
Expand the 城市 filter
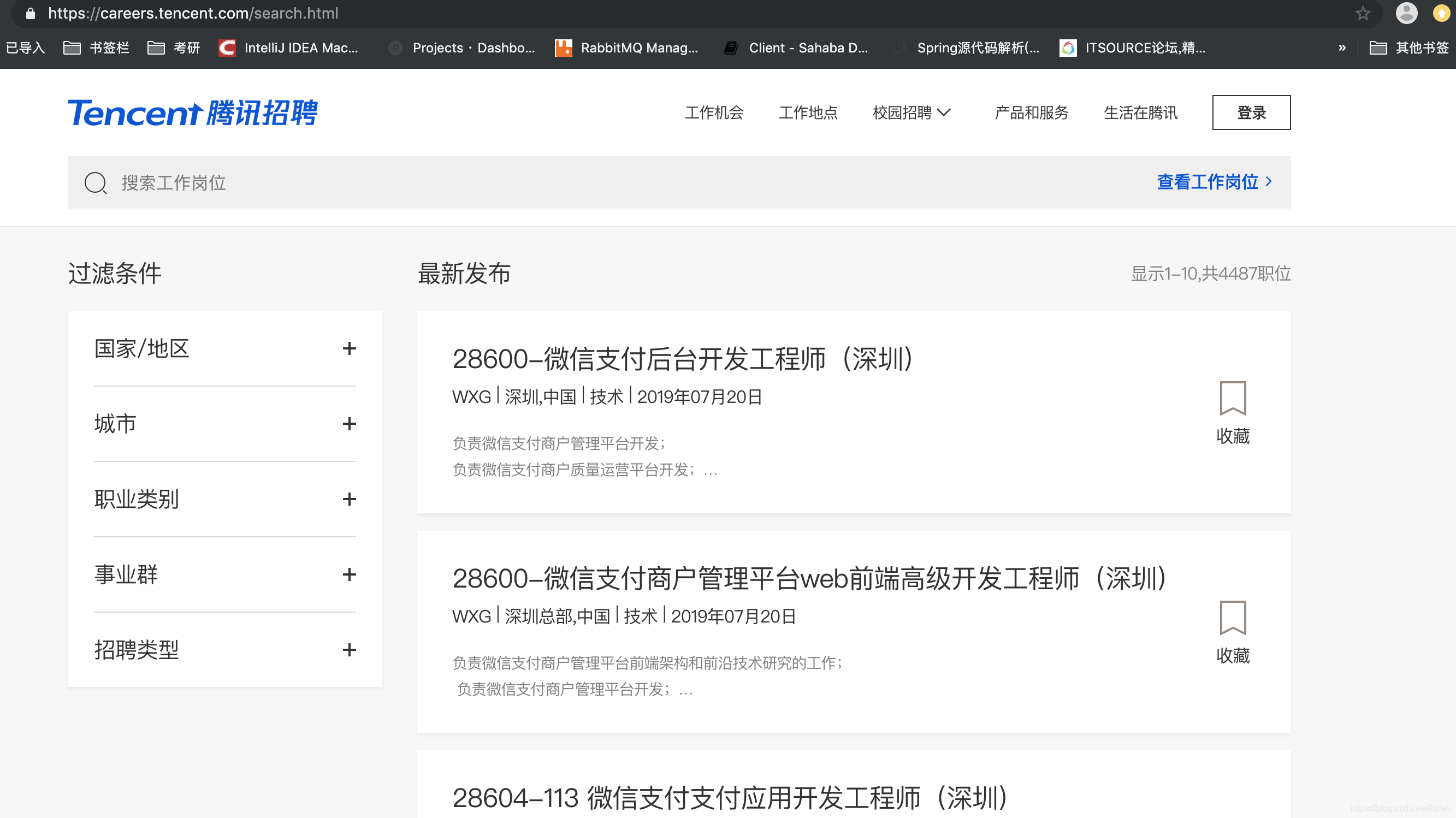(x=224, y=424)
